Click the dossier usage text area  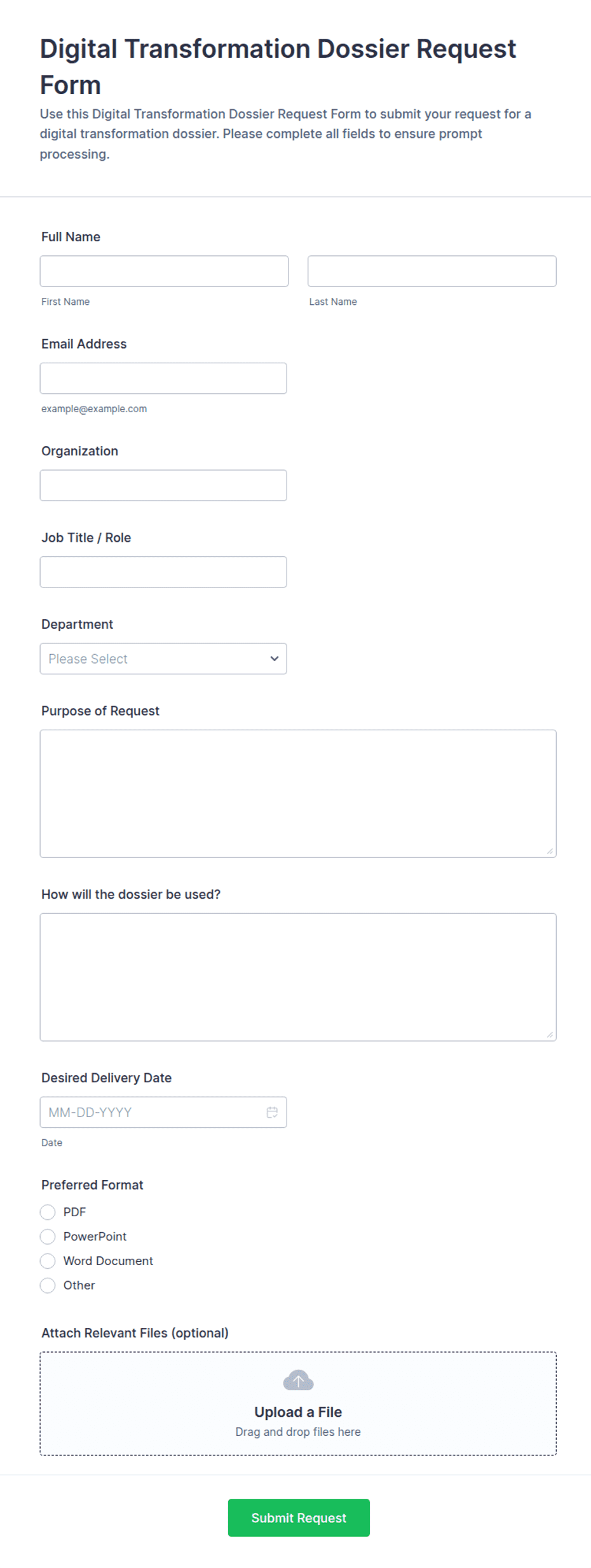[298, 977]
